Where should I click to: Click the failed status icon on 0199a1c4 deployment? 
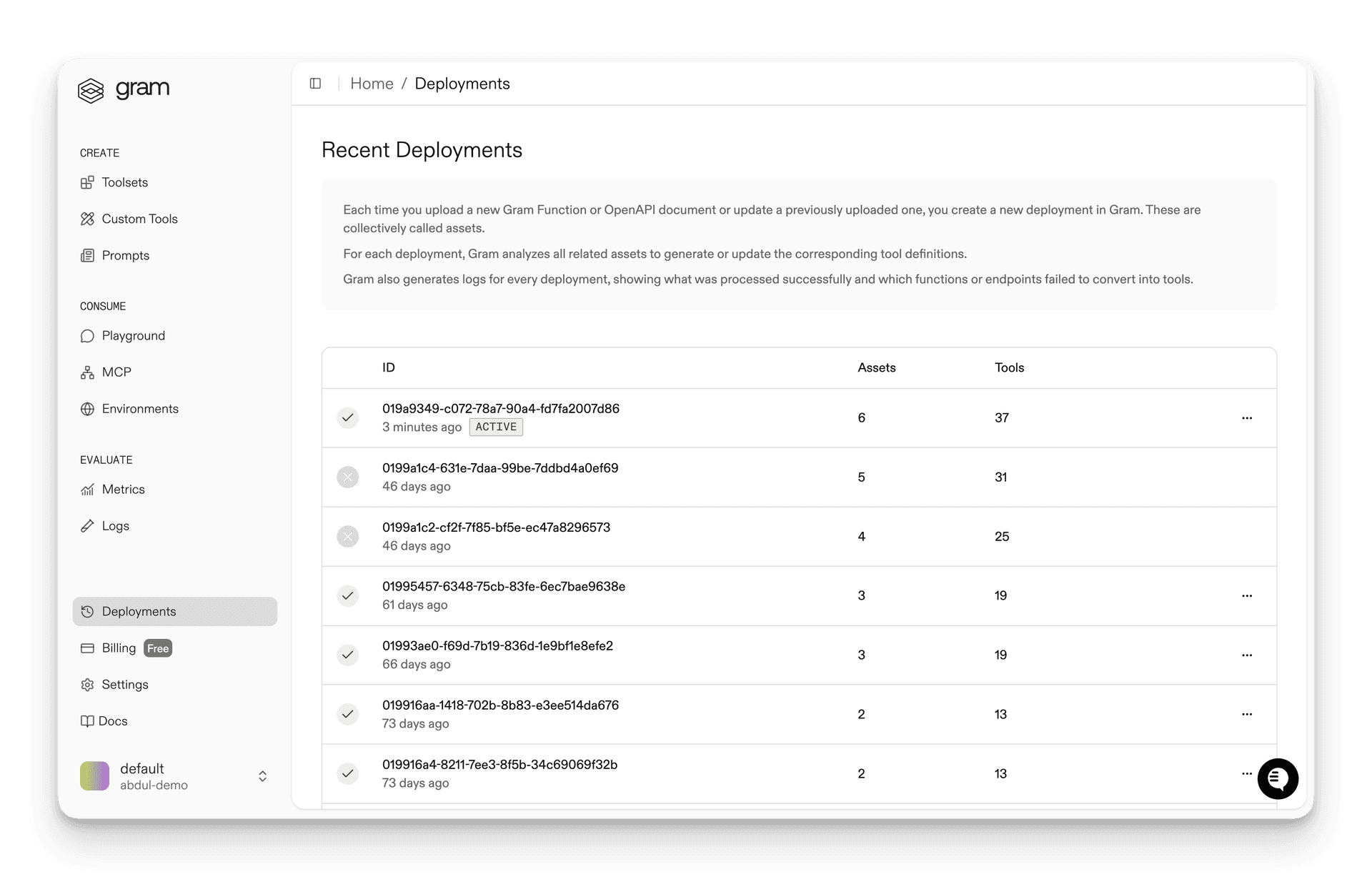click(348, 477)
